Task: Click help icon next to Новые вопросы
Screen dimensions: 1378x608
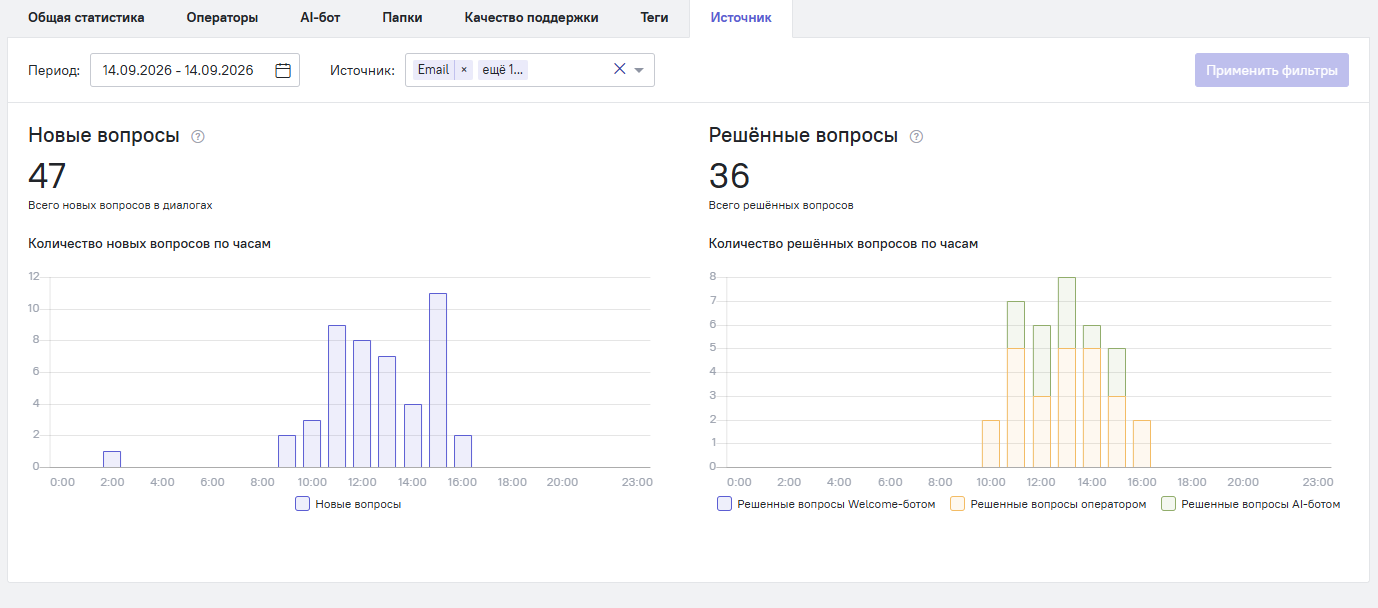Action: click(198, 137)
